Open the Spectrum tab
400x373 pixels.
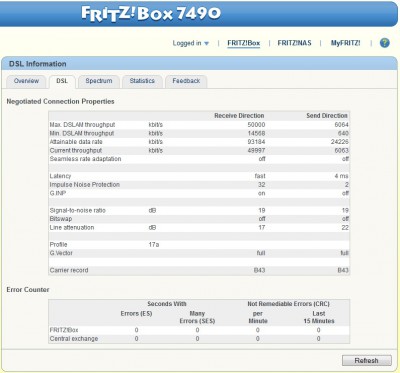pos(99,81)
